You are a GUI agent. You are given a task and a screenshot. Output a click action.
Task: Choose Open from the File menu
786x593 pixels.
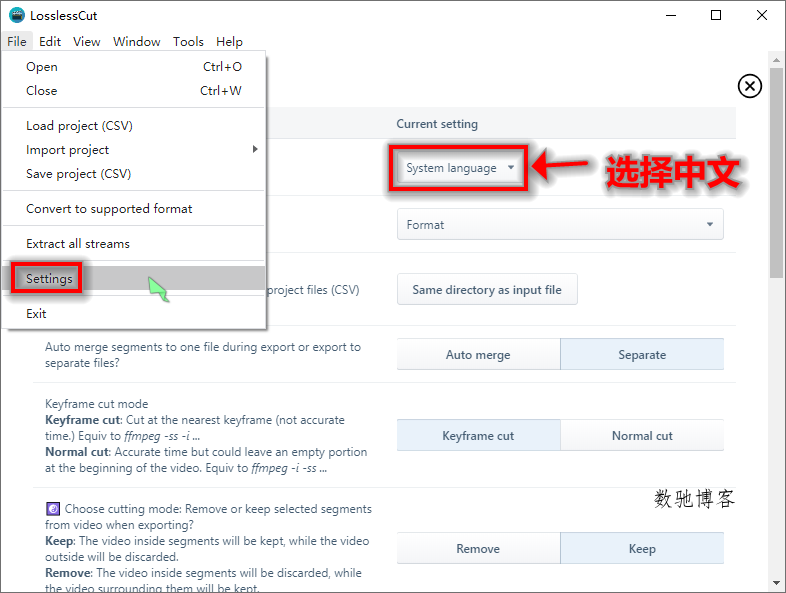click(134, 67)
